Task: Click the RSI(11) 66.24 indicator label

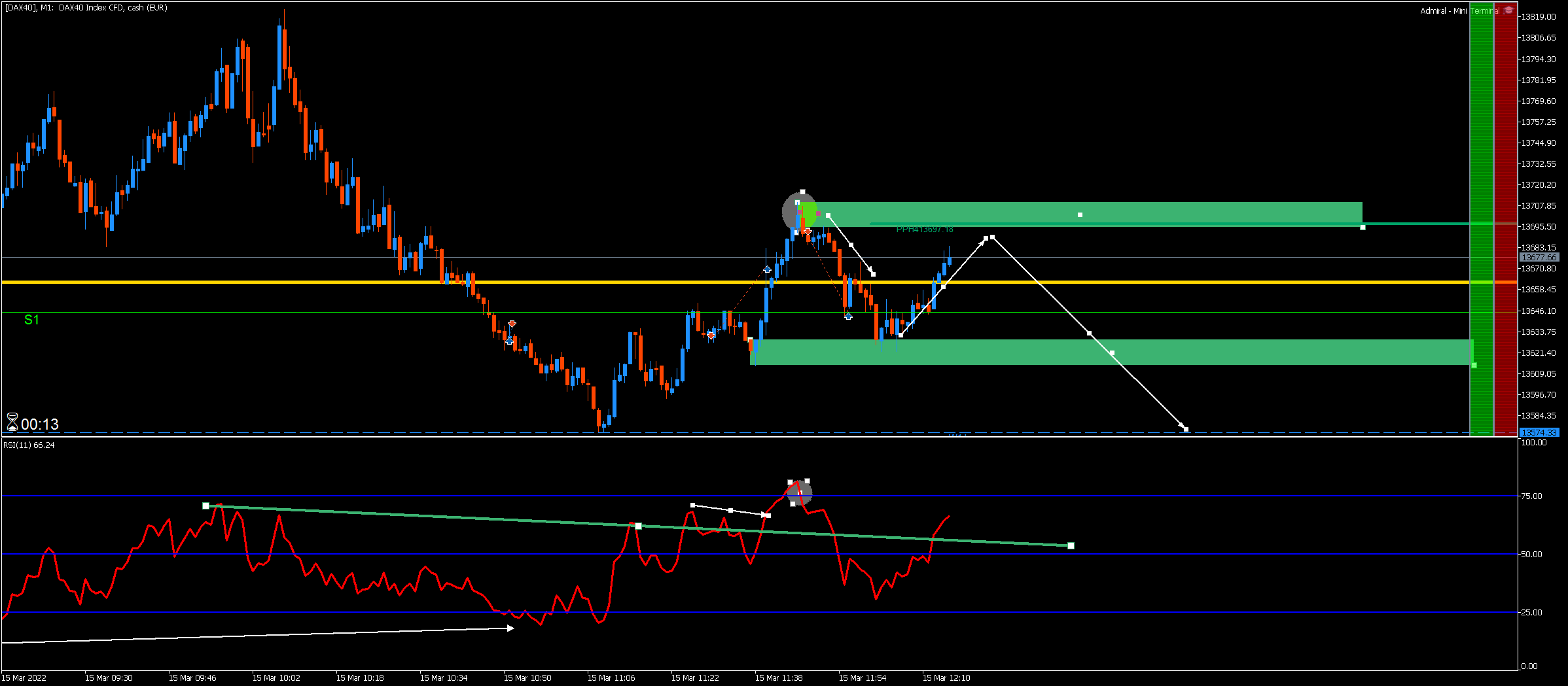Action: coord(29,445)
